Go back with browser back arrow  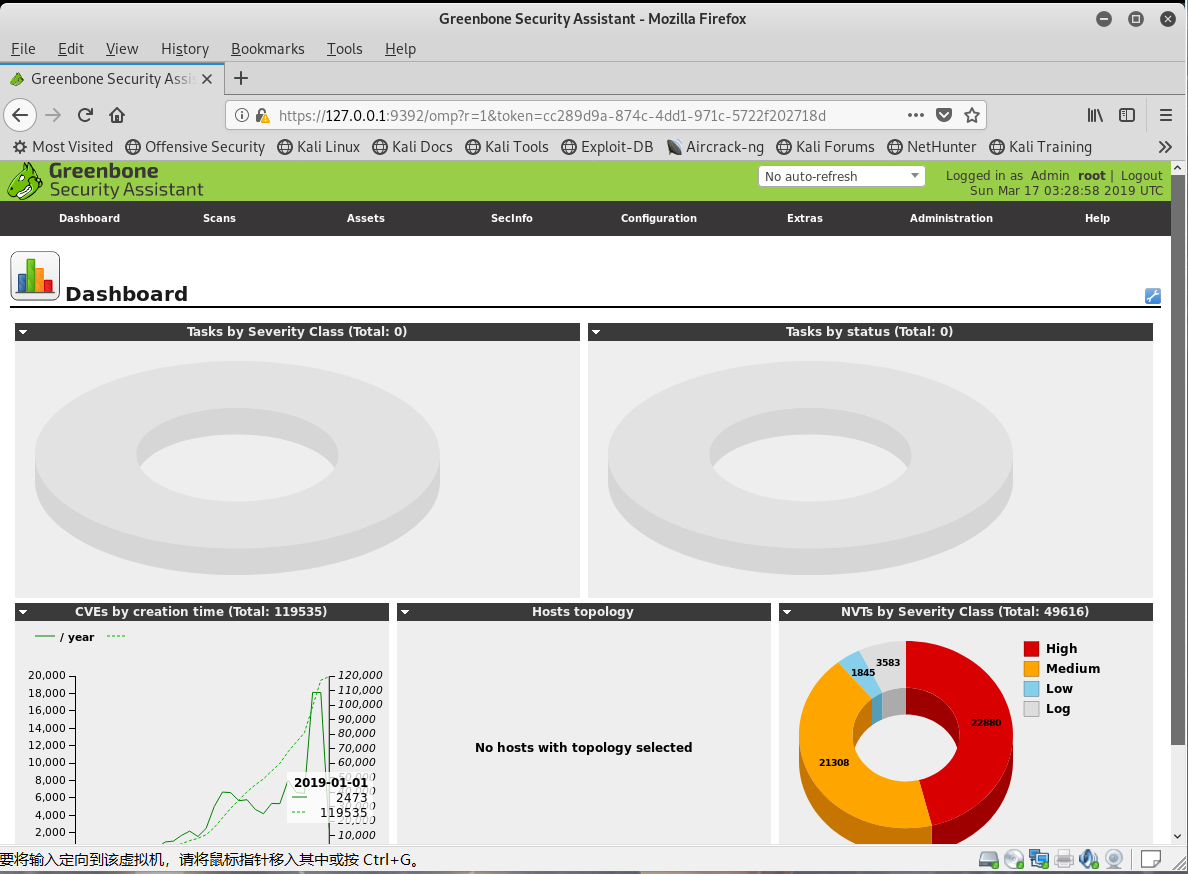tap(20, 115)
